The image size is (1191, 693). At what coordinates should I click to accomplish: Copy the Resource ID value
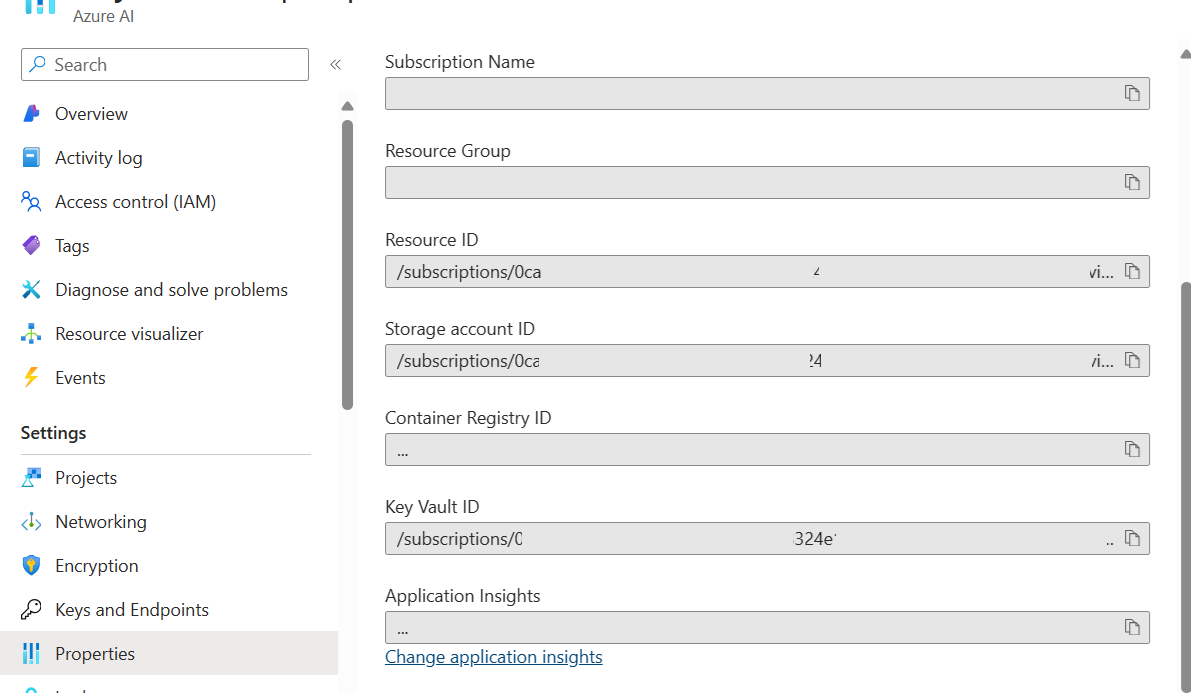[1132, 271]
